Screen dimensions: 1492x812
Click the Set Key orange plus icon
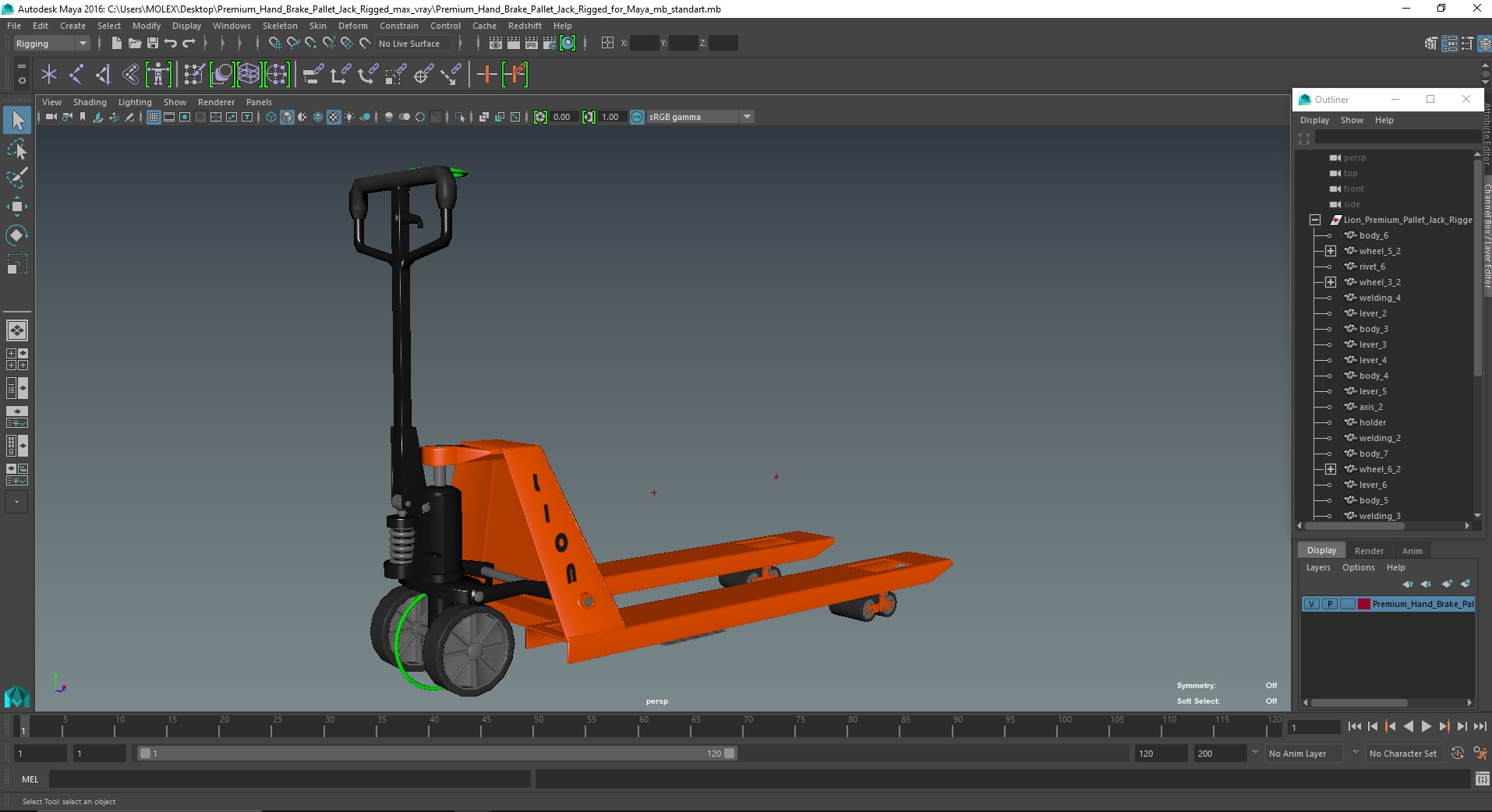coord(486,75)
